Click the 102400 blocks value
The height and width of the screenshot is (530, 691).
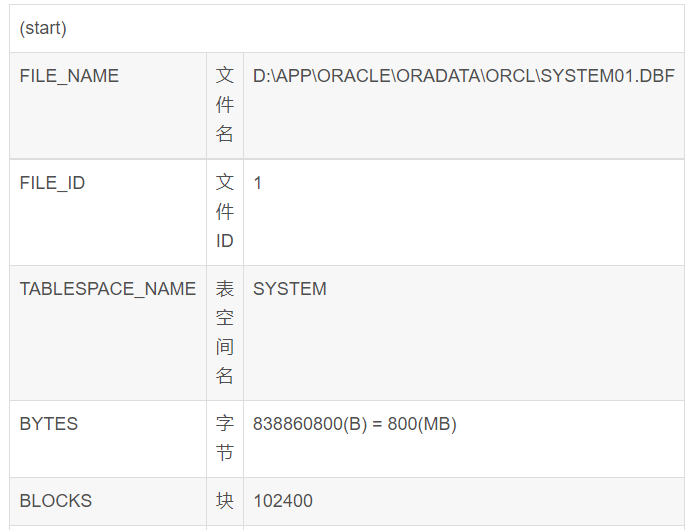tap(283, 501)
